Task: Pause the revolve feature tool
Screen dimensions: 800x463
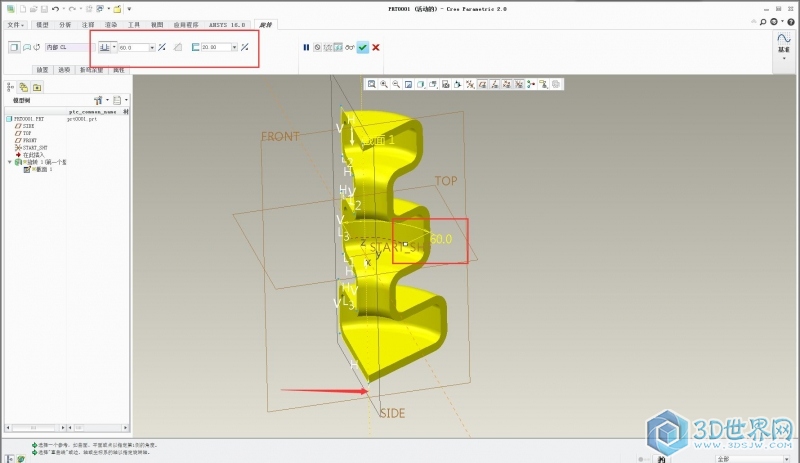Action: coord(306,47)
